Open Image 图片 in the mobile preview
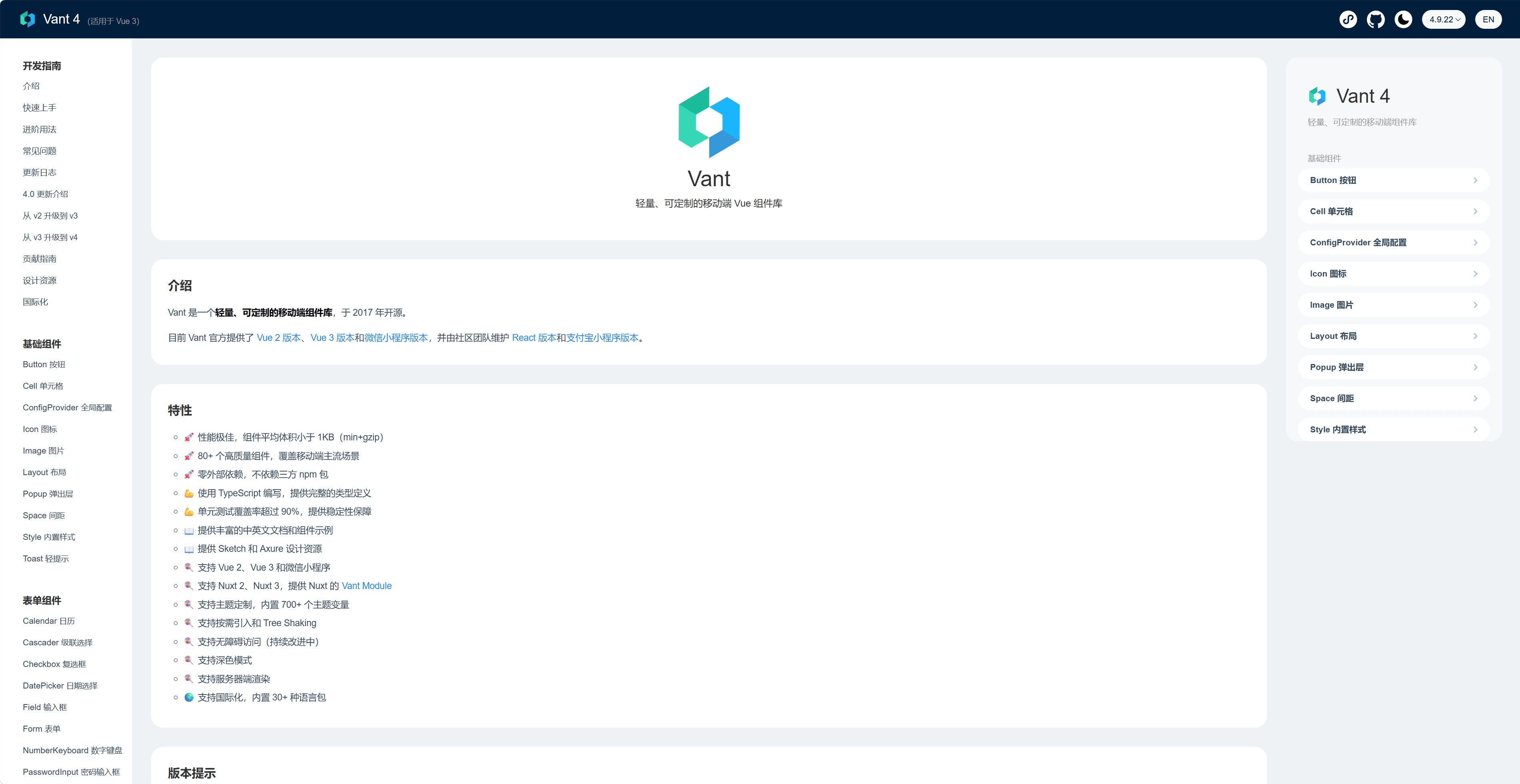Image resolution: width=1520 pixels, height=784 pixels. (x=1394, y=305)
